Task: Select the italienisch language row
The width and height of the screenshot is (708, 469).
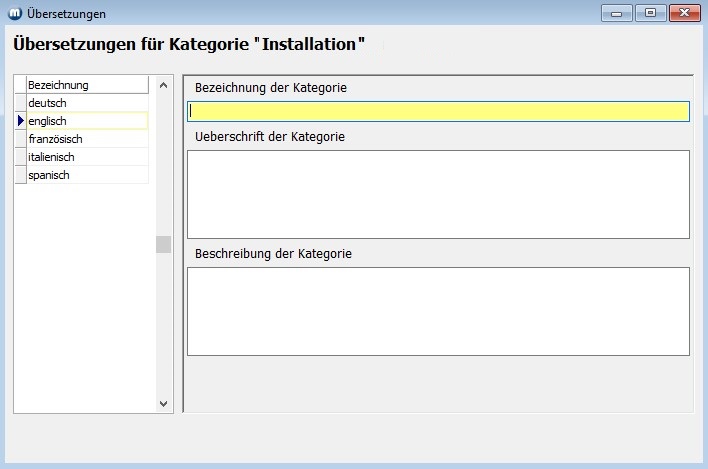Action: point(87,157)
